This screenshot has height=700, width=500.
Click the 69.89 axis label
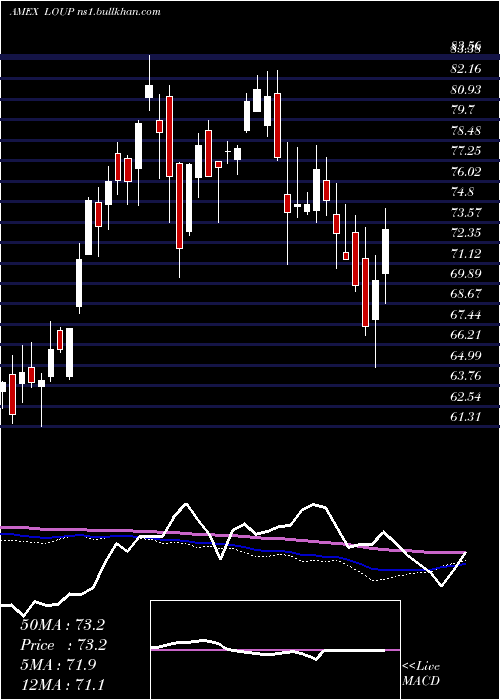pos(467,273)
